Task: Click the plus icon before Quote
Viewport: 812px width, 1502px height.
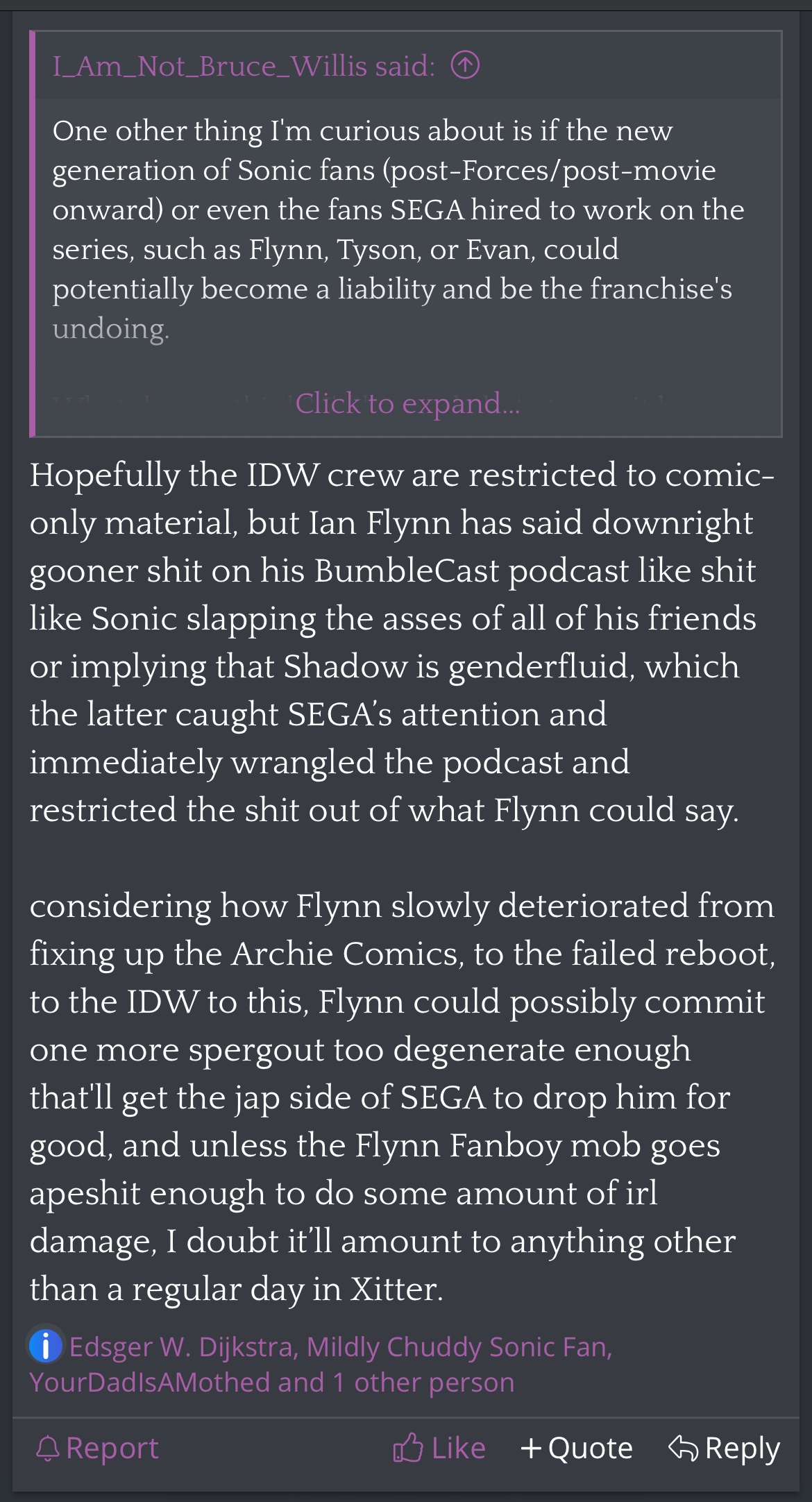Action: pyautogui.click(x=531, y=1449)
